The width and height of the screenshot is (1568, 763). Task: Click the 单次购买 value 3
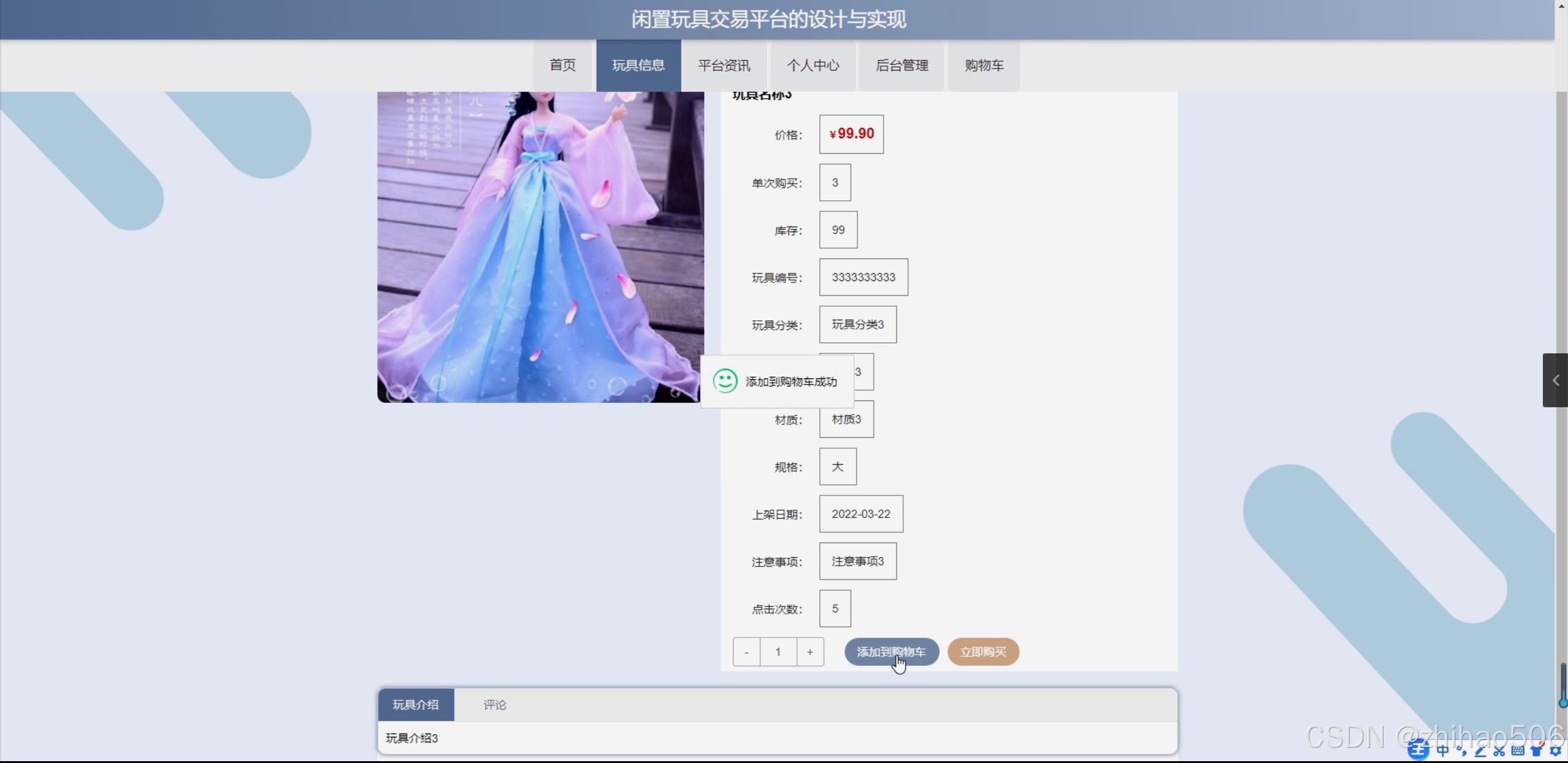click(x=835, y=182)
